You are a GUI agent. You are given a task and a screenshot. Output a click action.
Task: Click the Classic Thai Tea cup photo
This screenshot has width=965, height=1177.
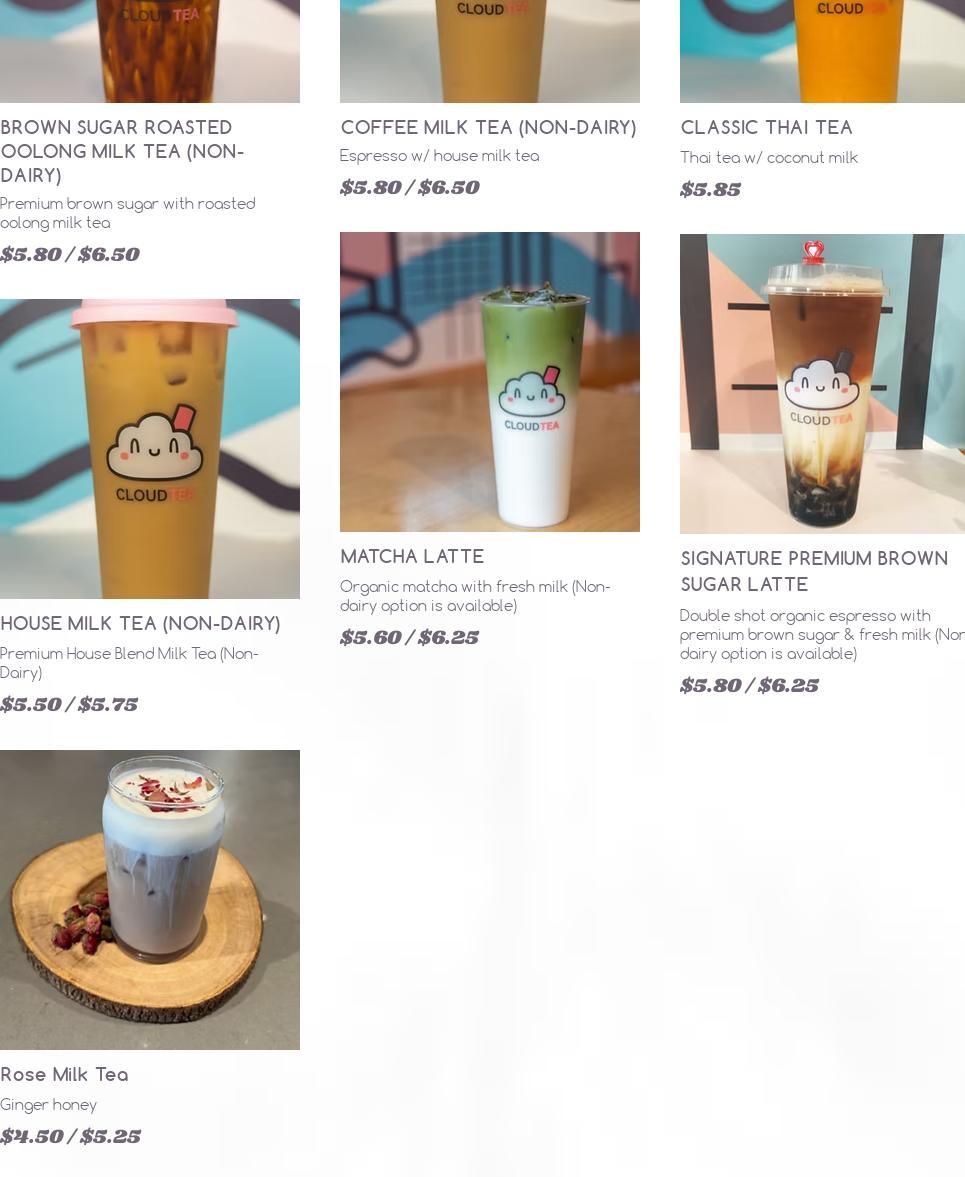point(822,51)
